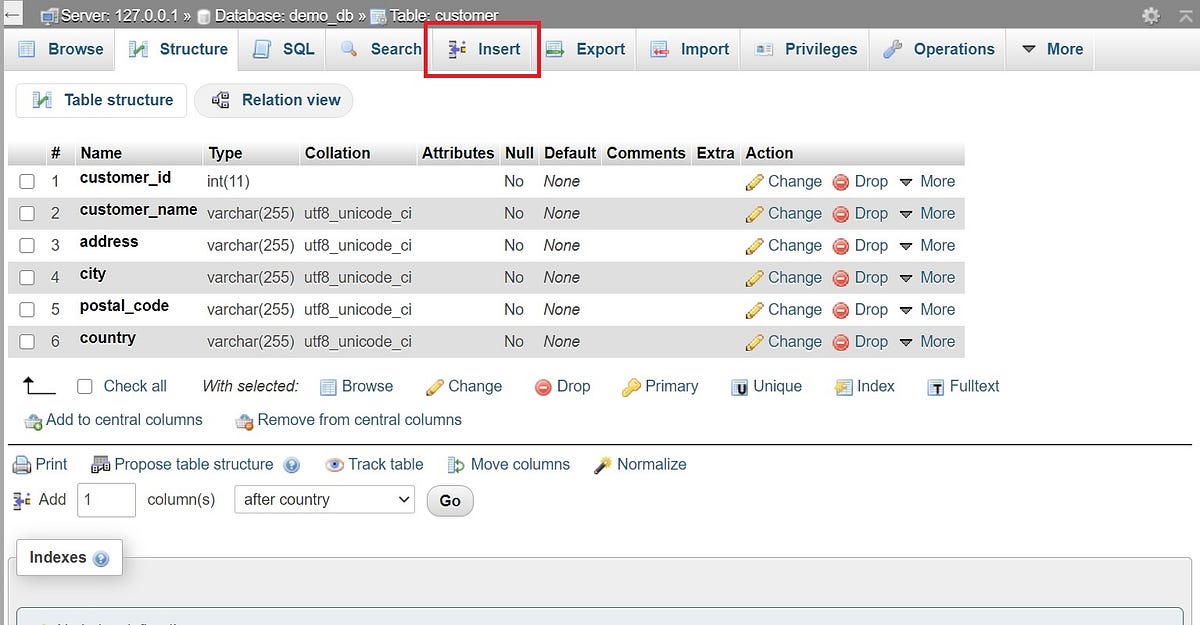Enable the Check all checkbox
This screenshot has height=625, width=1200.
85,386
